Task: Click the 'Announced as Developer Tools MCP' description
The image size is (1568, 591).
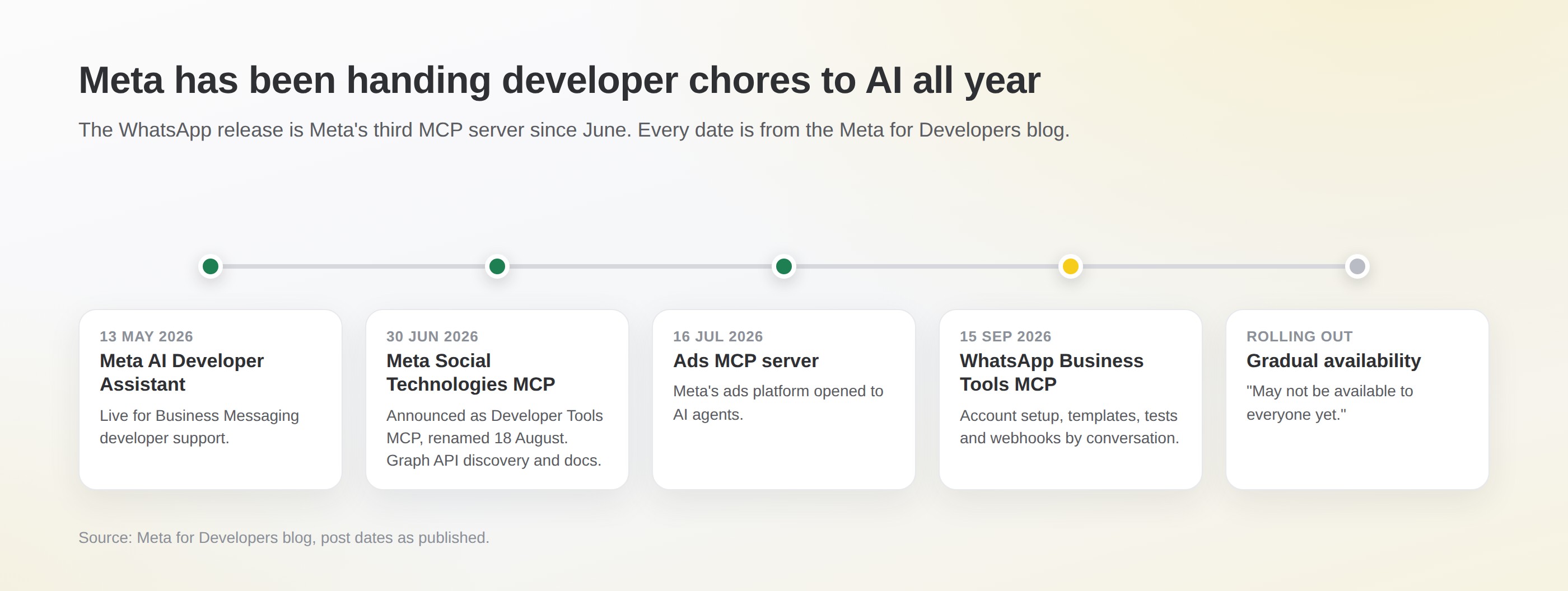Action: [494, 438]
